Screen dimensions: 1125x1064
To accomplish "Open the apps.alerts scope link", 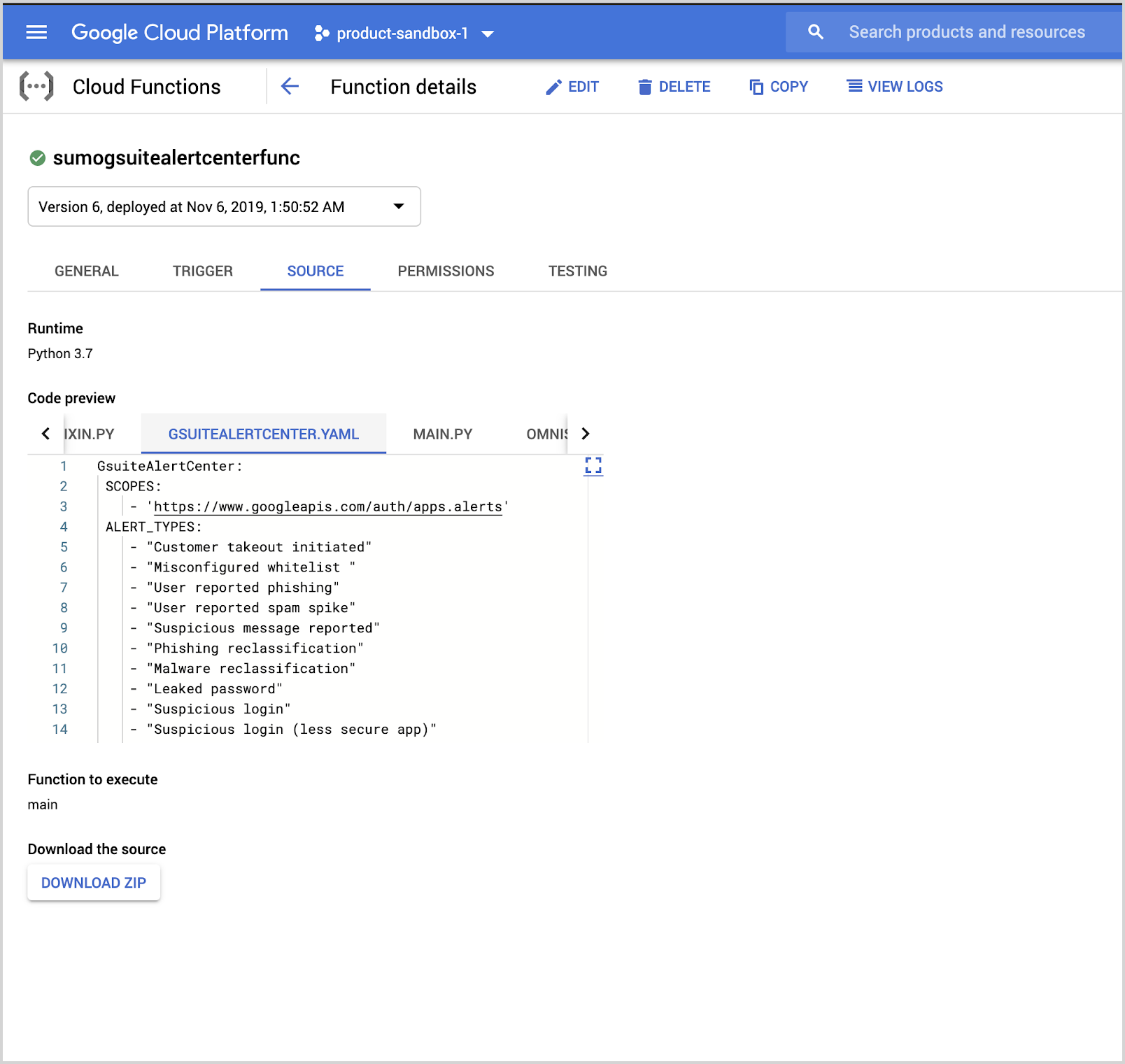I will pos(328,506).
